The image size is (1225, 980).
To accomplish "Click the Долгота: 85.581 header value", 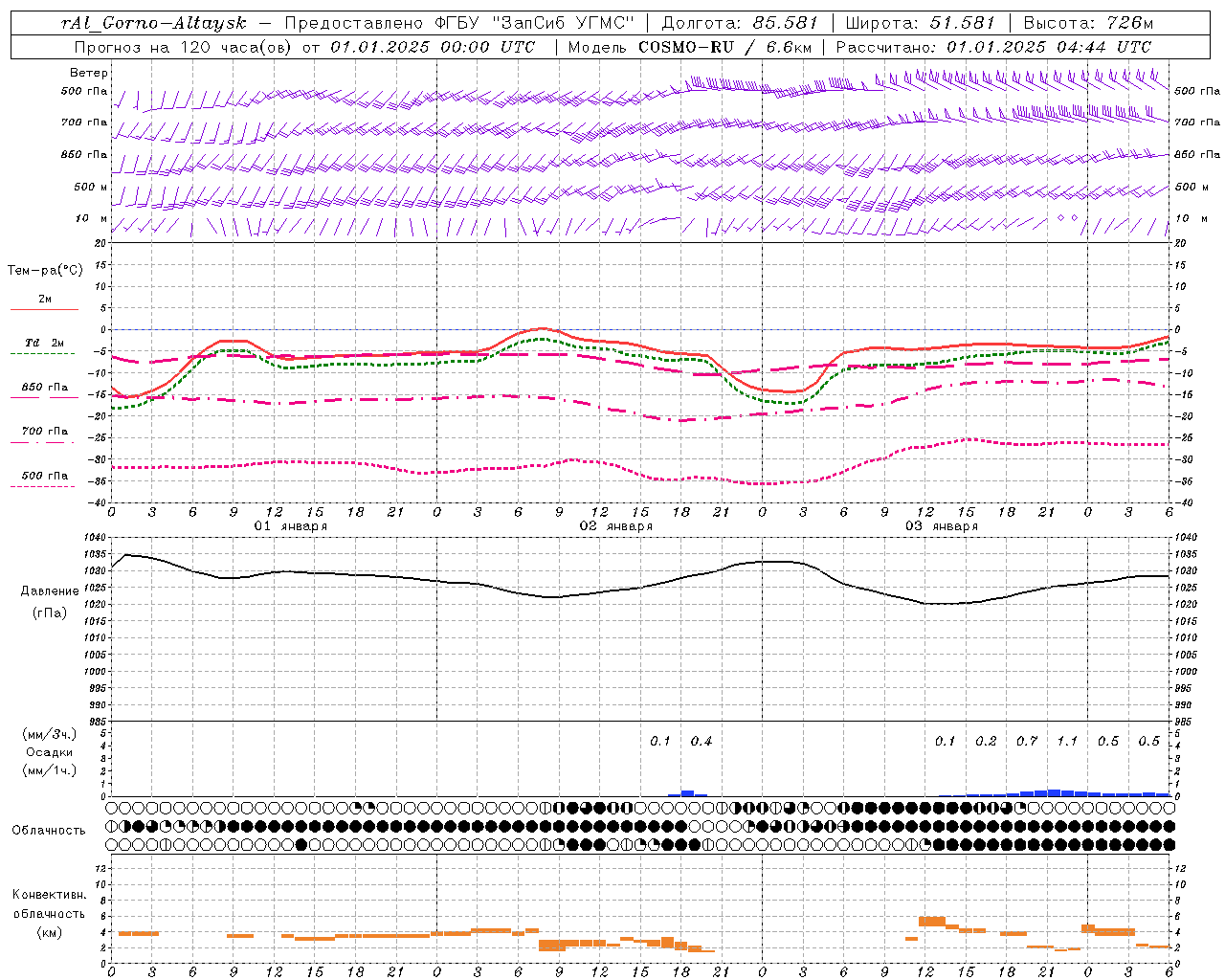I will [741, 23].
